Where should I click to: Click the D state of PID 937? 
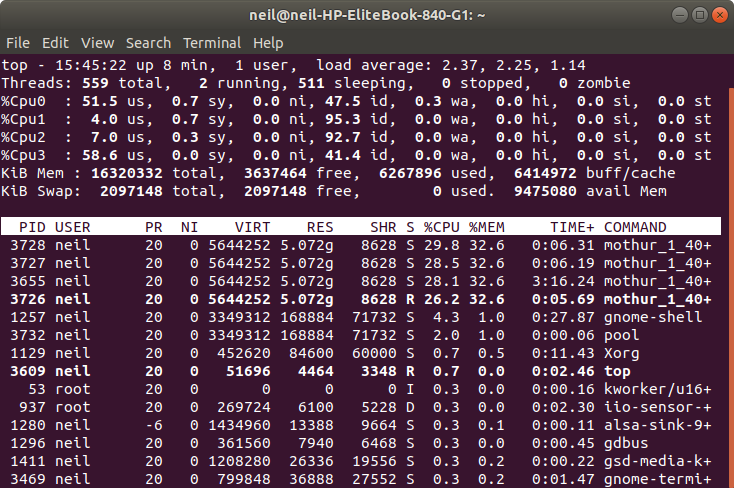[x=410, y=407]
